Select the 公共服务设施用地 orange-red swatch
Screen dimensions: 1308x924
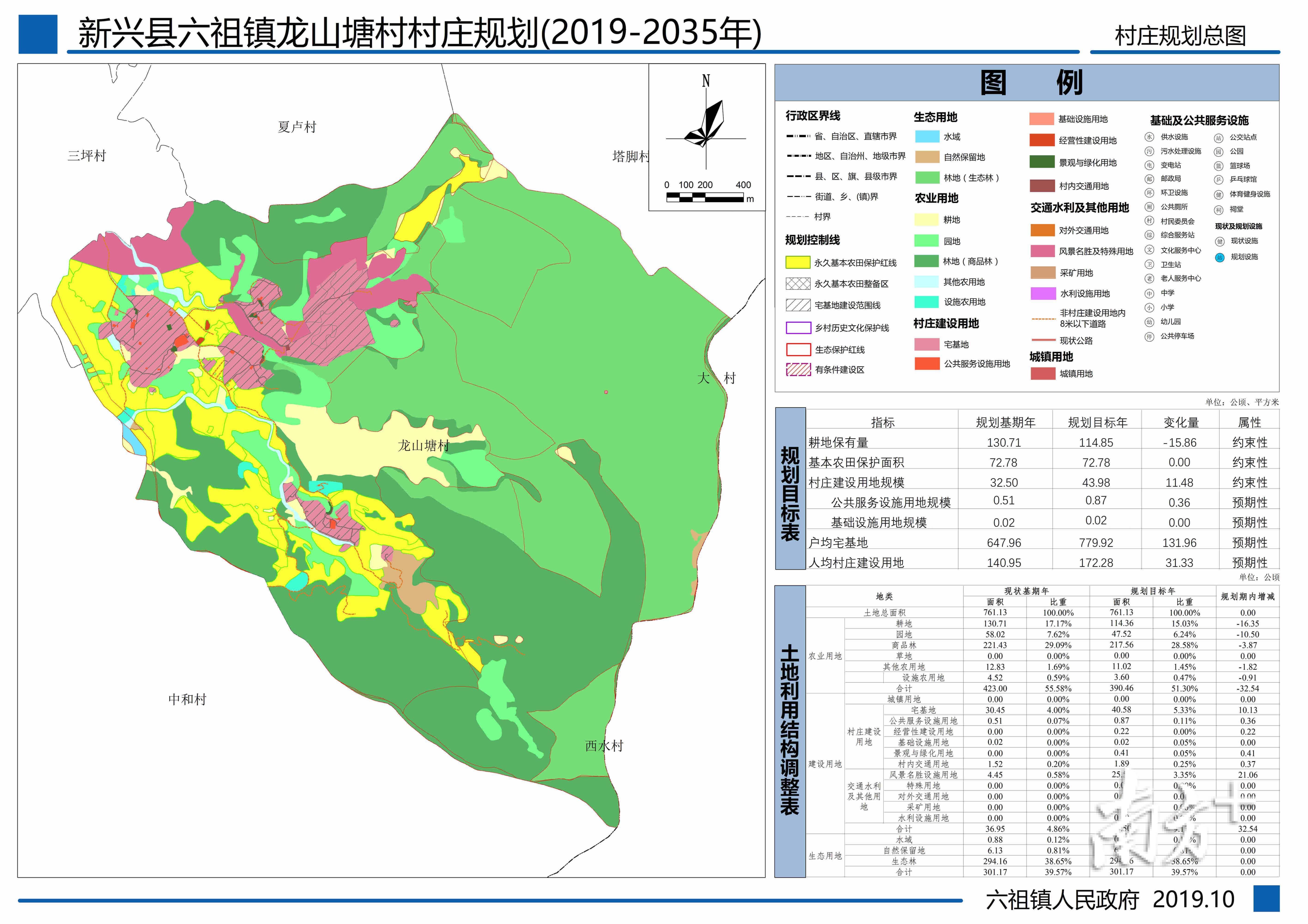(927, 363)
